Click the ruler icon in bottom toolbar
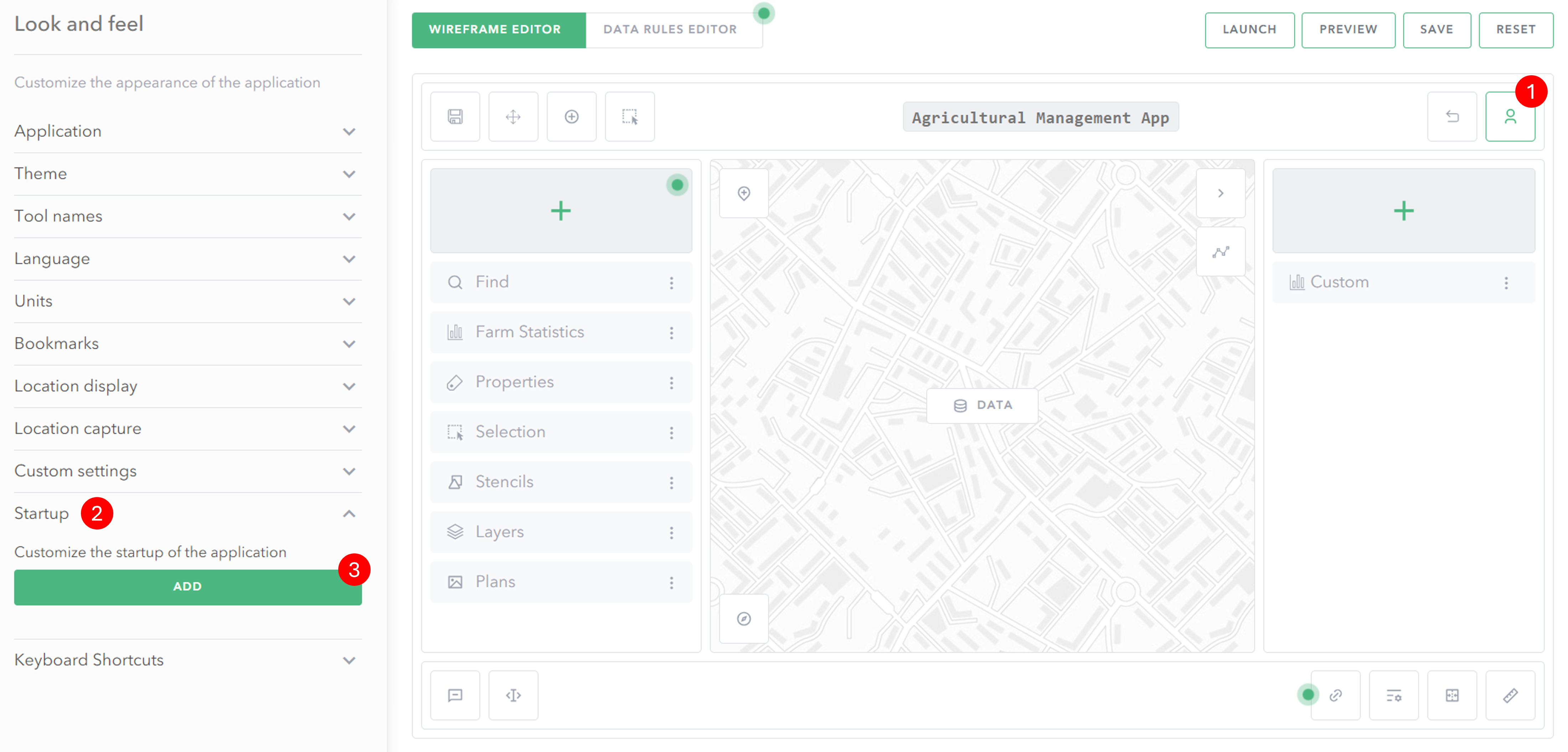This screenshot has height=752, width=1568. pyautogui.click(x=1510, y=695)
